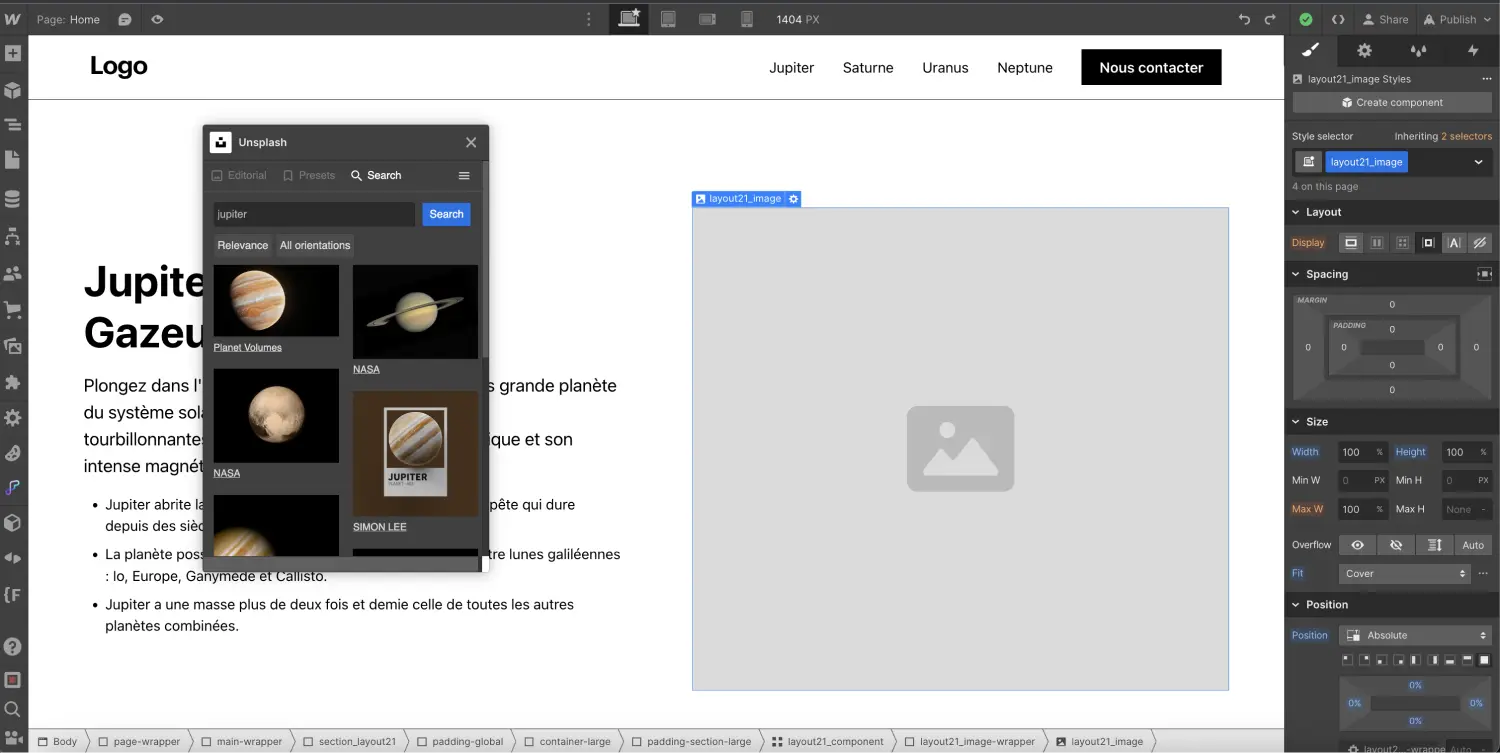Toggle Display None for the image
1500x753 pixels.
1480,242
